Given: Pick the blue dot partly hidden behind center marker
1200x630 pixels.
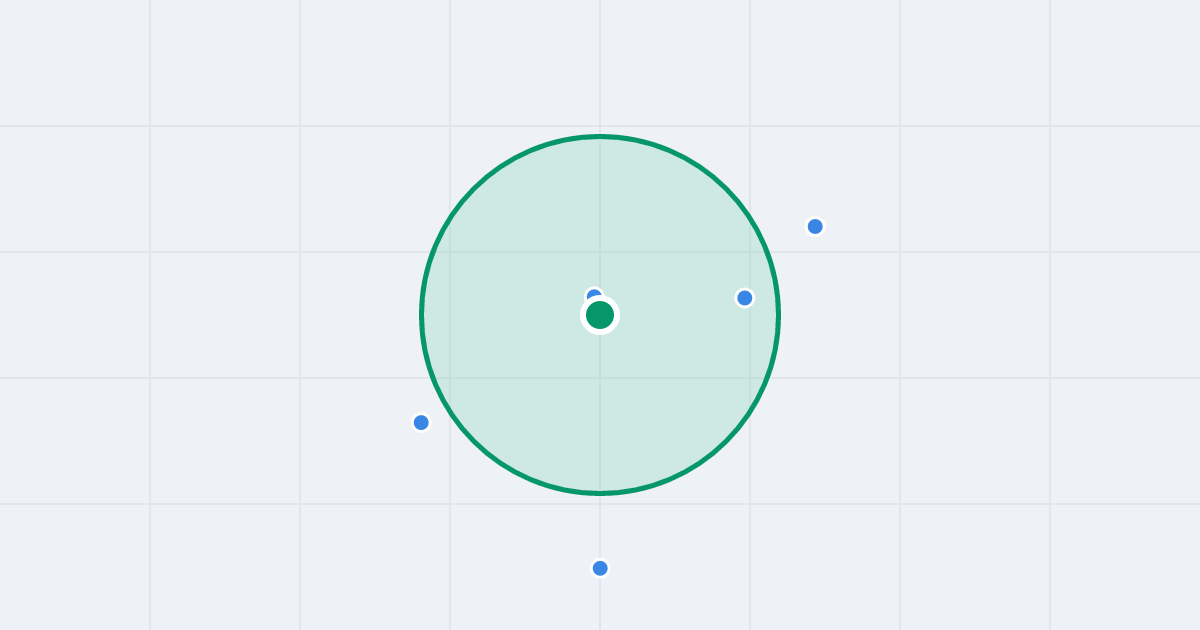Looking at the screenshot, I should [x=594, y=295].
